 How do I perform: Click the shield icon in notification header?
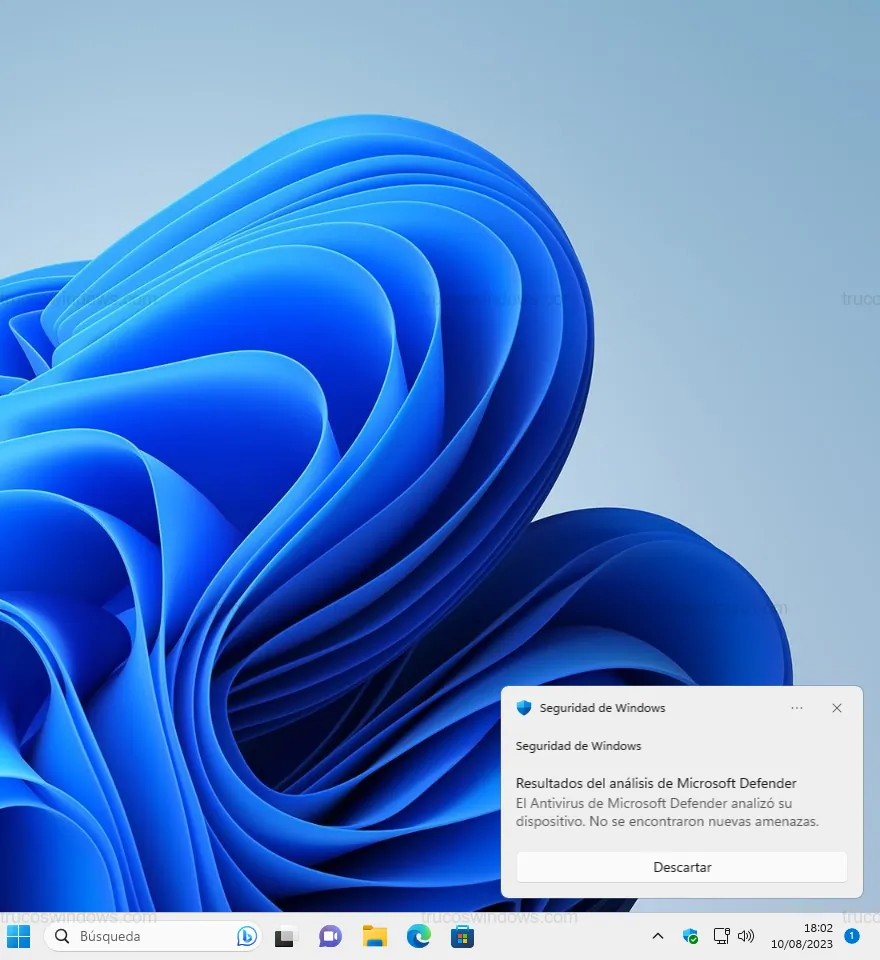pos(524,708)
